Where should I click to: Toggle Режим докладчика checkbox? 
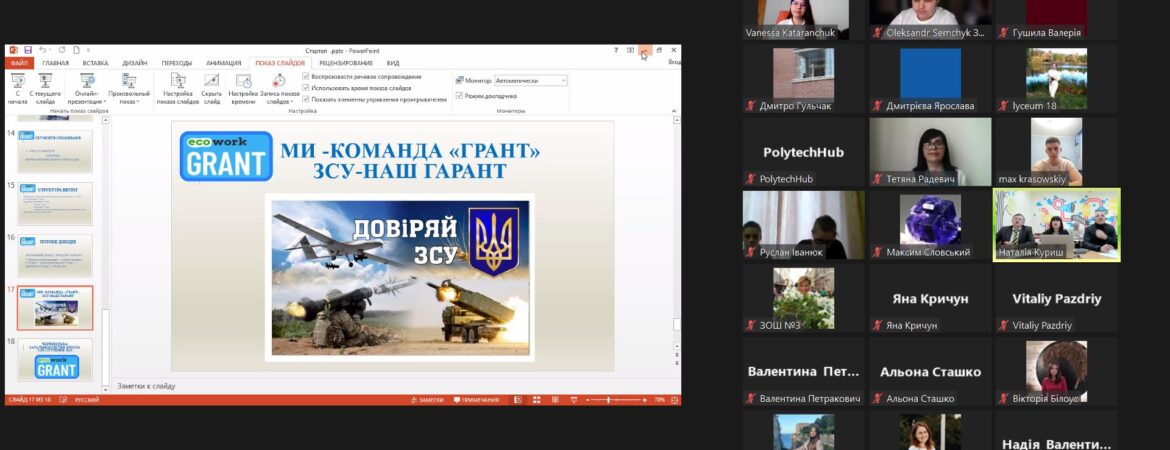click(x=459, y=96)
